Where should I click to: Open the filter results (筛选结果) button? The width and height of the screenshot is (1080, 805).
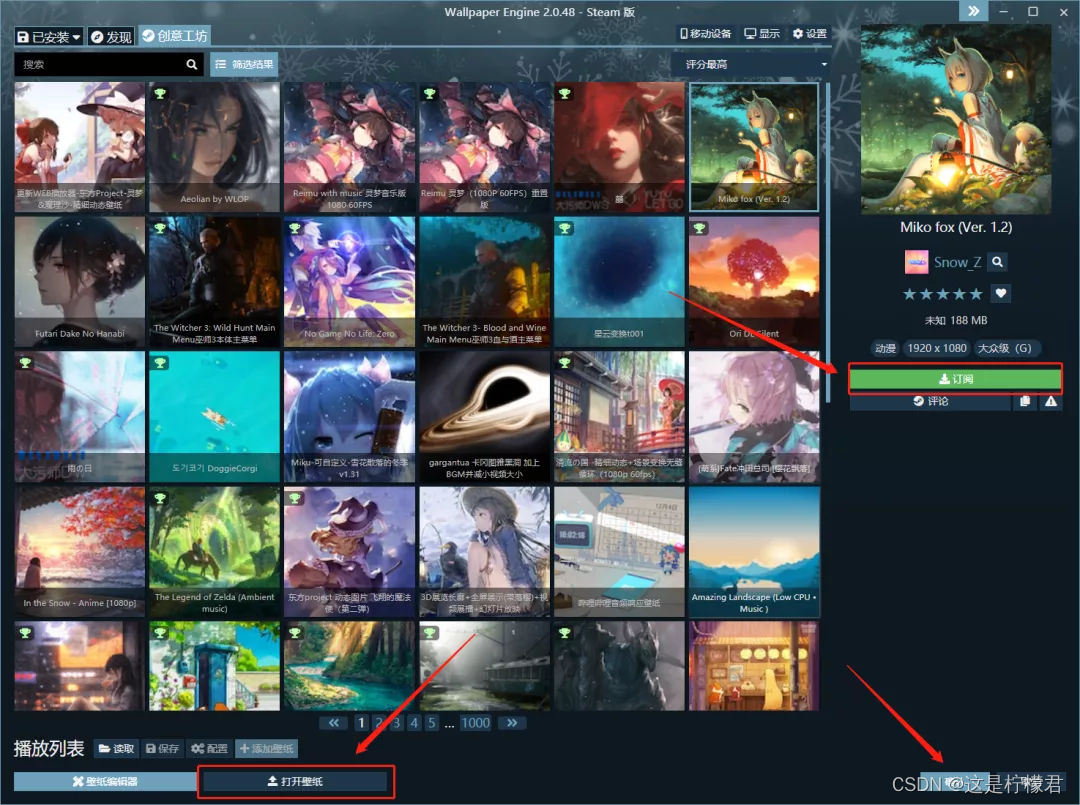pos(244,64)
